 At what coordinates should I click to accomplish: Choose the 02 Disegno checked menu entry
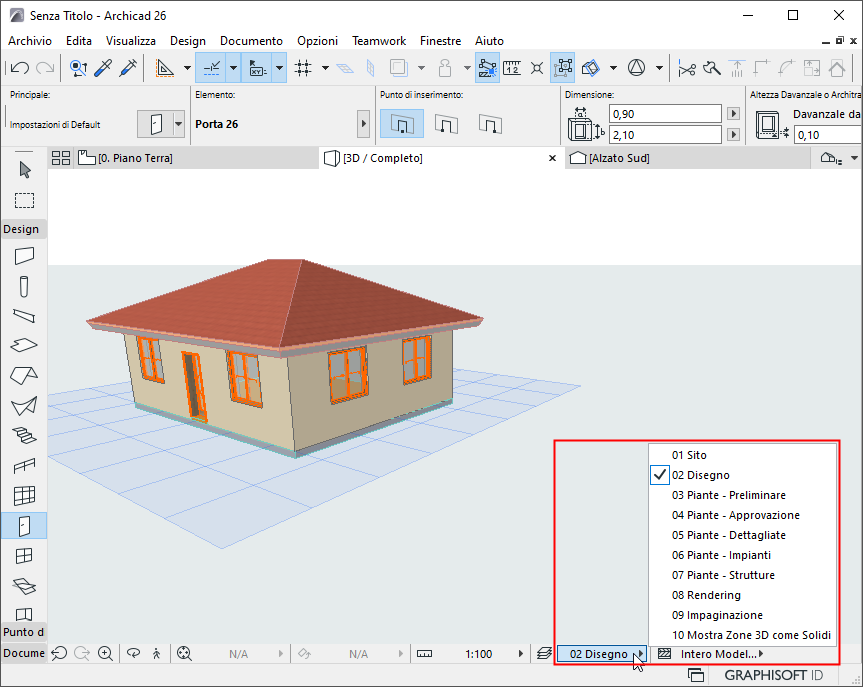tap(700, 475)
